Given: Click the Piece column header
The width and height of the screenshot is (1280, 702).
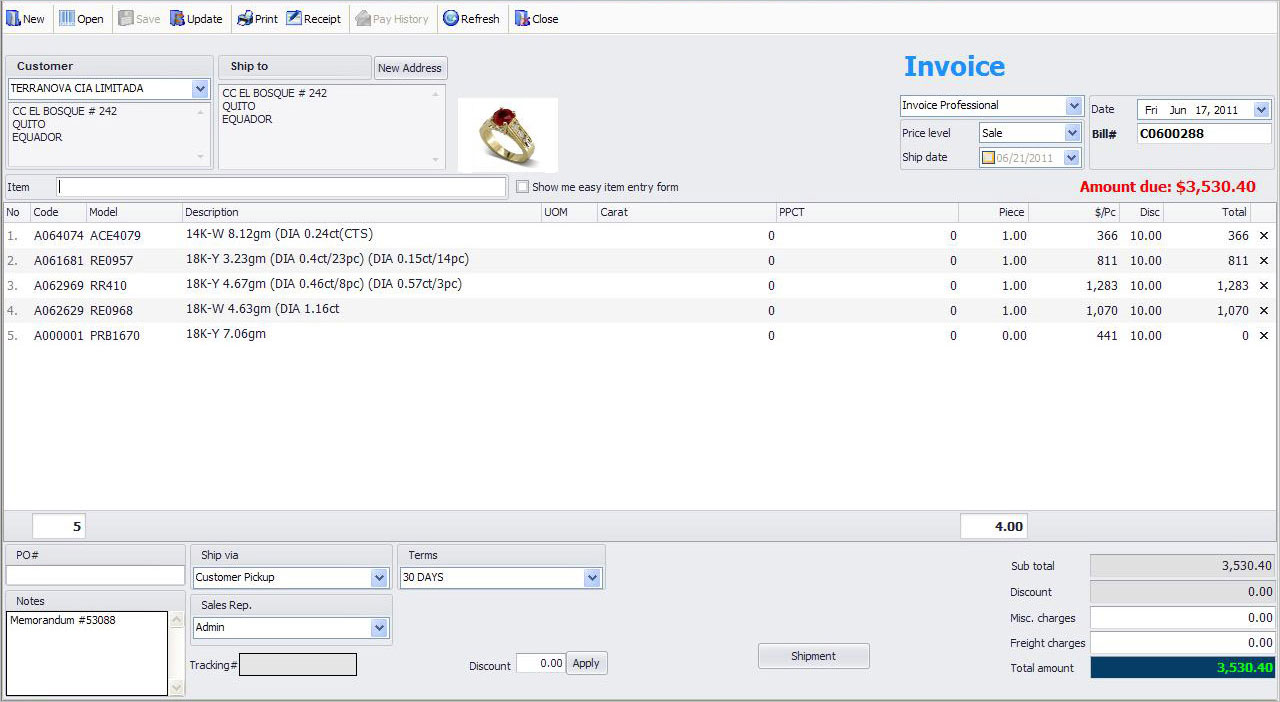Looking at the screenshot, I should tap(994, 212).
